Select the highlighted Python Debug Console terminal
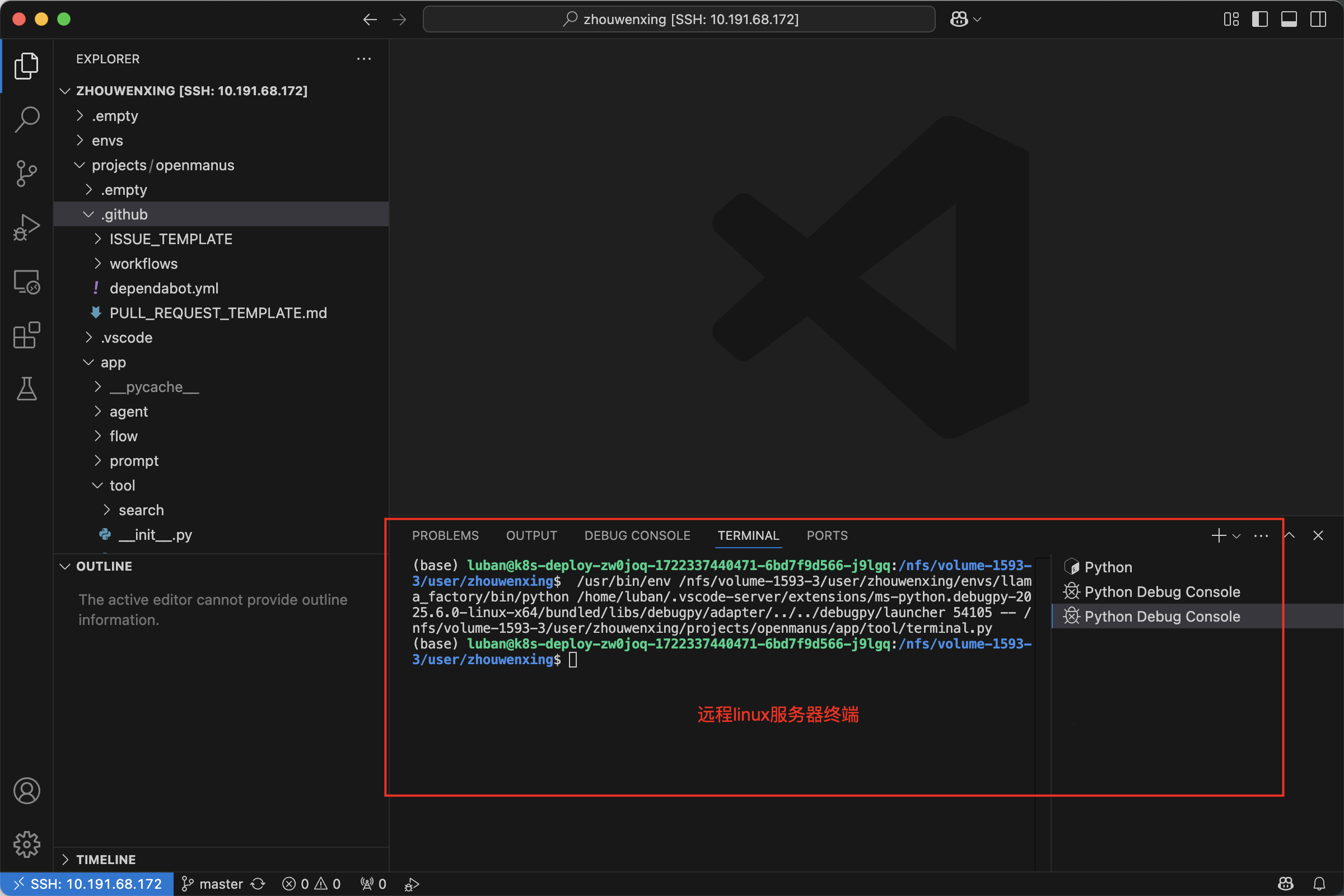 (1197, 616)
